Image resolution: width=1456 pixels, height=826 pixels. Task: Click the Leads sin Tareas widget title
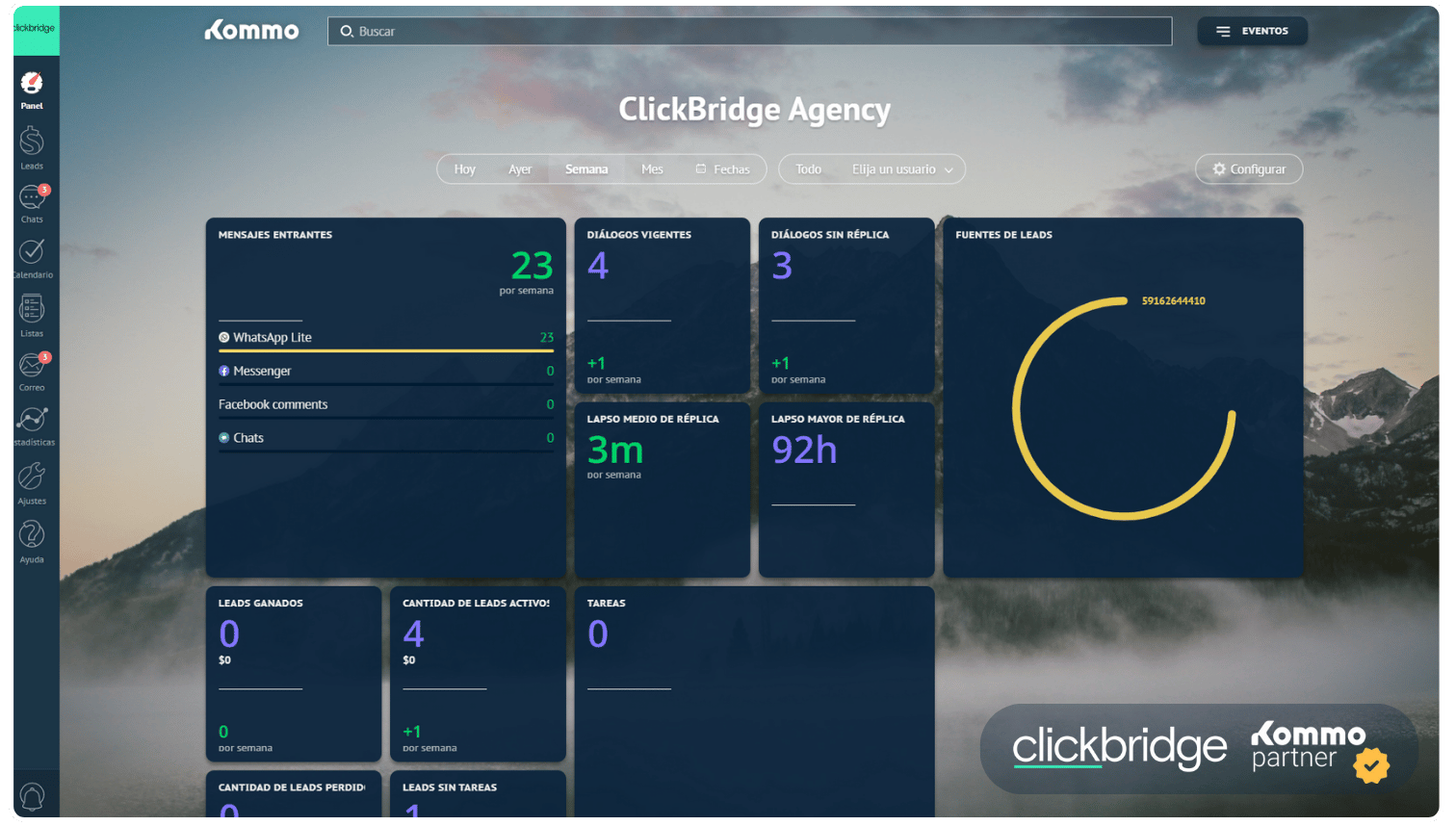pos(450,787)
